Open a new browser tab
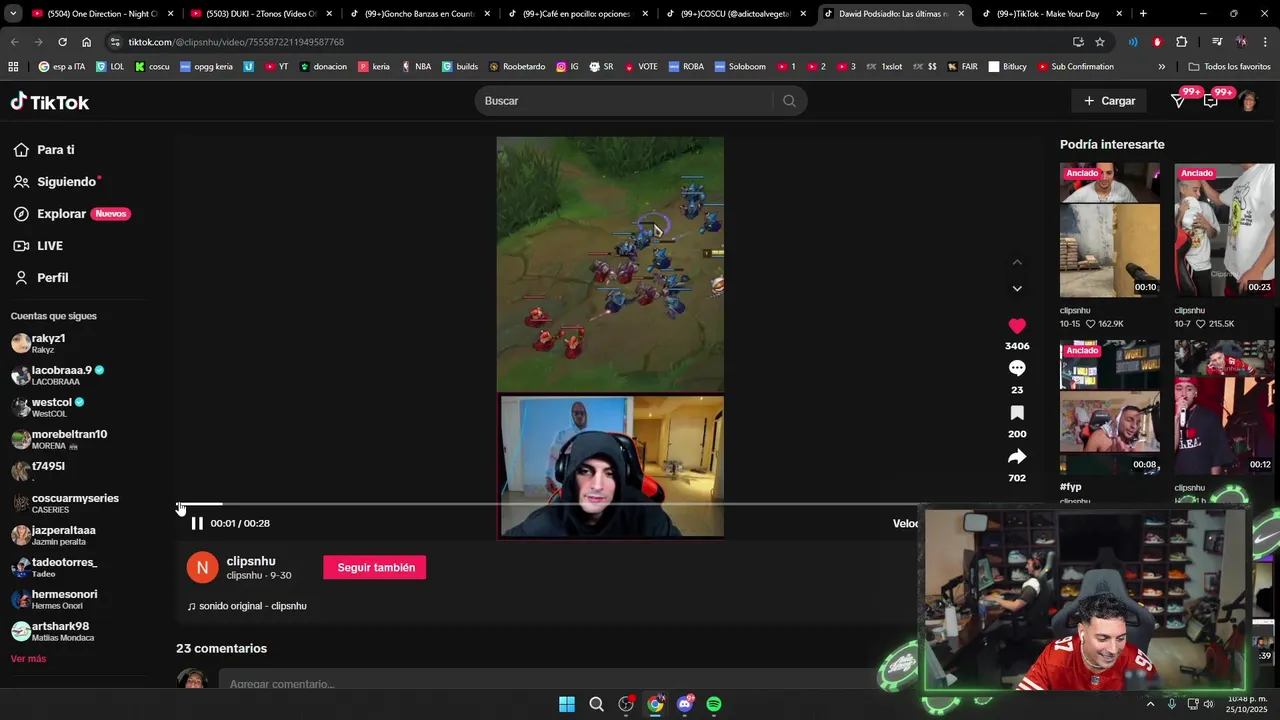 pos(1143,14)
